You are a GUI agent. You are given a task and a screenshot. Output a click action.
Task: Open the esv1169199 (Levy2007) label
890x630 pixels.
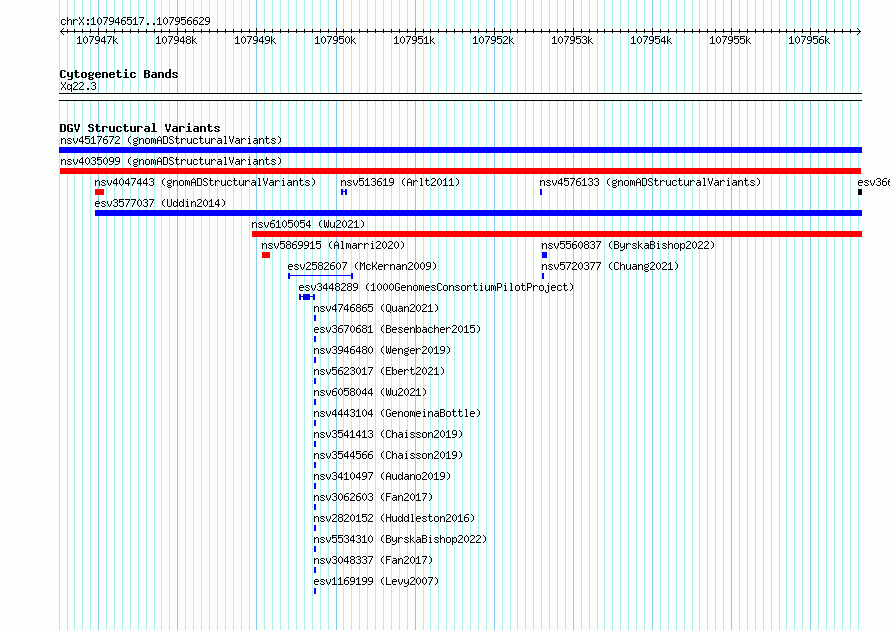(376, 581)
